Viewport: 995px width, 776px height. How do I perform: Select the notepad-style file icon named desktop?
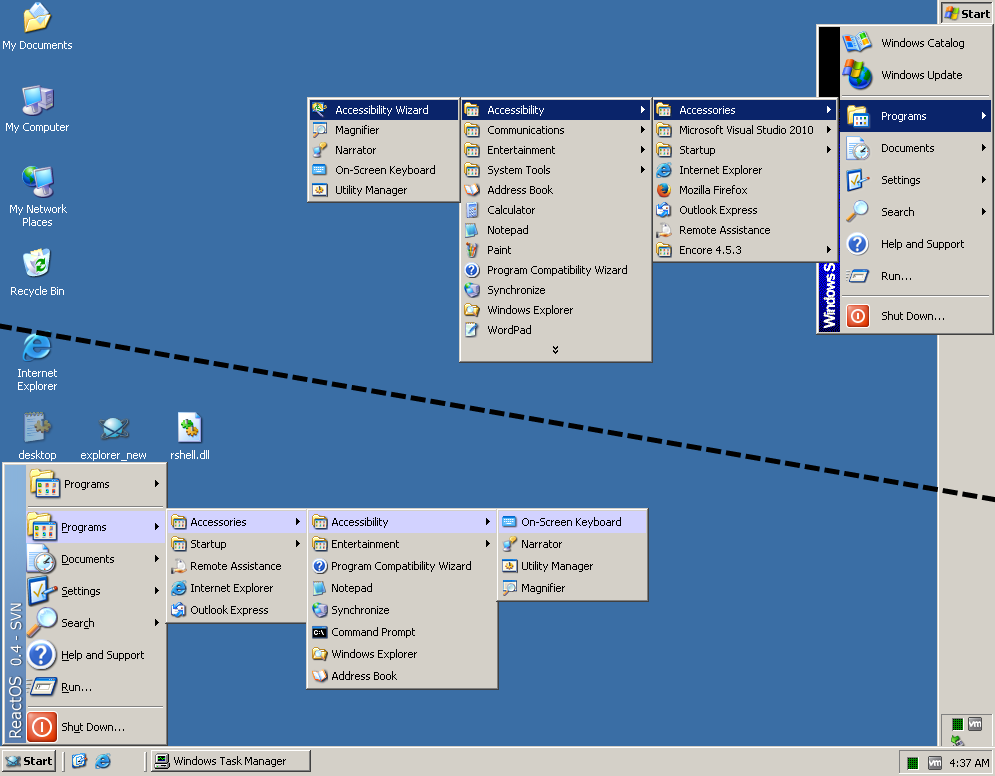pyautogui.click(x=37, y=437)
